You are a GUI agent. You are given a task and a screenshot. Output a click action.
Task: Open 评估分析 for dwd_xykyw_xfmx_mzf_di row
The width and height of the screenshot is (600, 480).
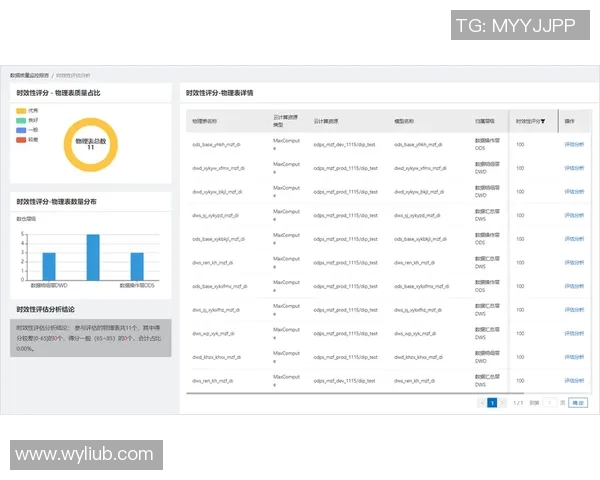pos(575,168)
